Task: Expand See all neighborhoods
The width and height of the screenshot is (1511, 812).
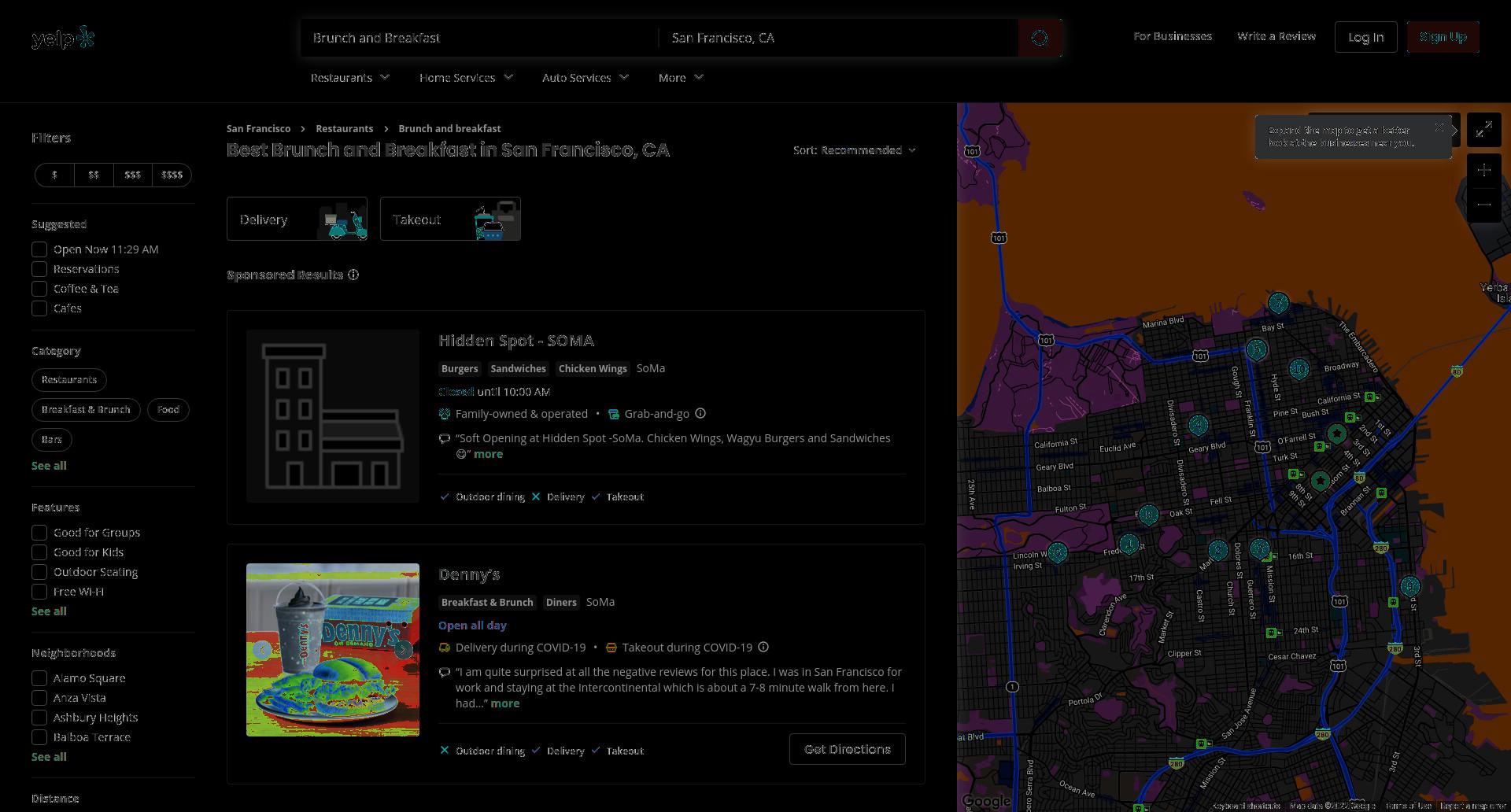Action: coord(49,757)
